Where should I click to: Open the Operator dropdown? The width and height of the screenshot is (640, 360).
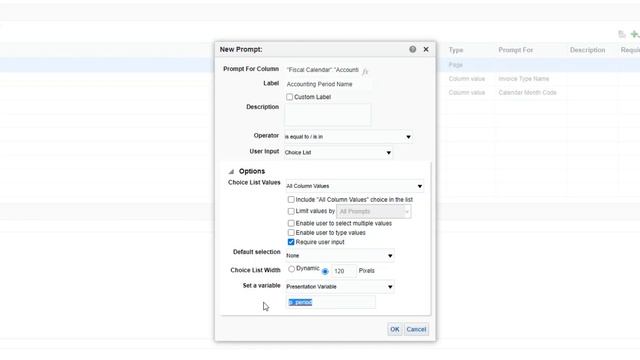348,137
